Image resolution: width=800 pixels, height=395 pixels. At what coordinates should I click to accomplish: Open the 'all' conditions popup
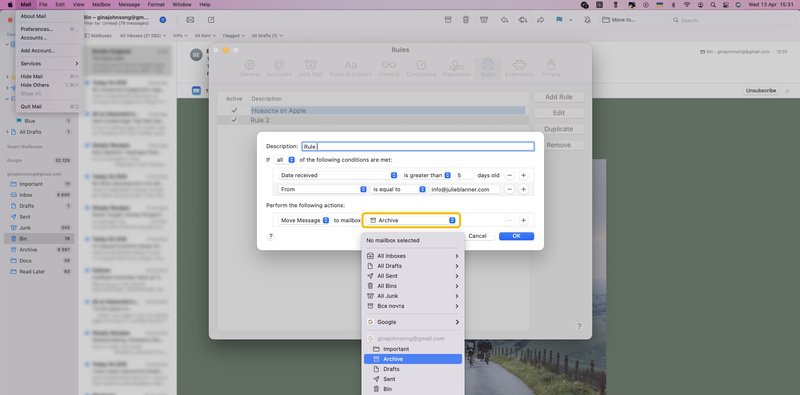click(285, 160)
